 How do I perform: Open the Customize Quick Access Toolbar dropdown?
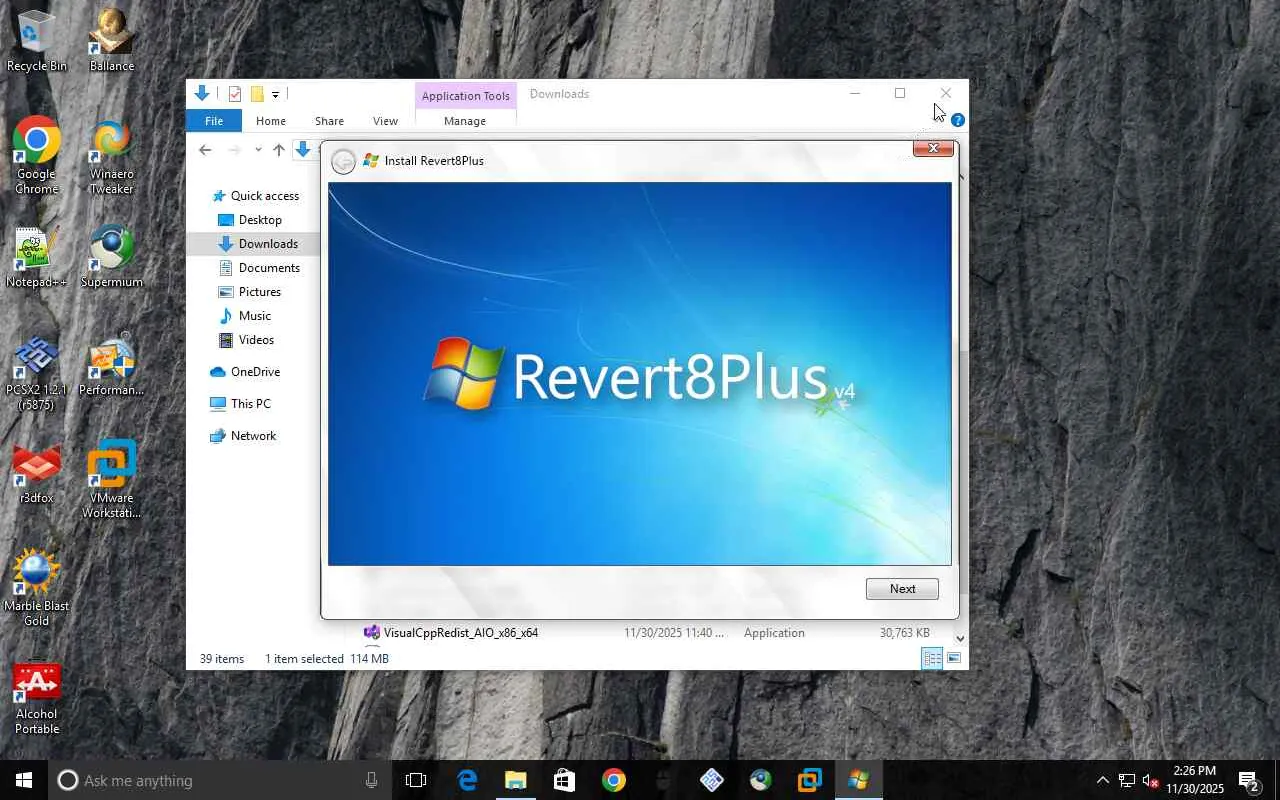pos(275,95)
